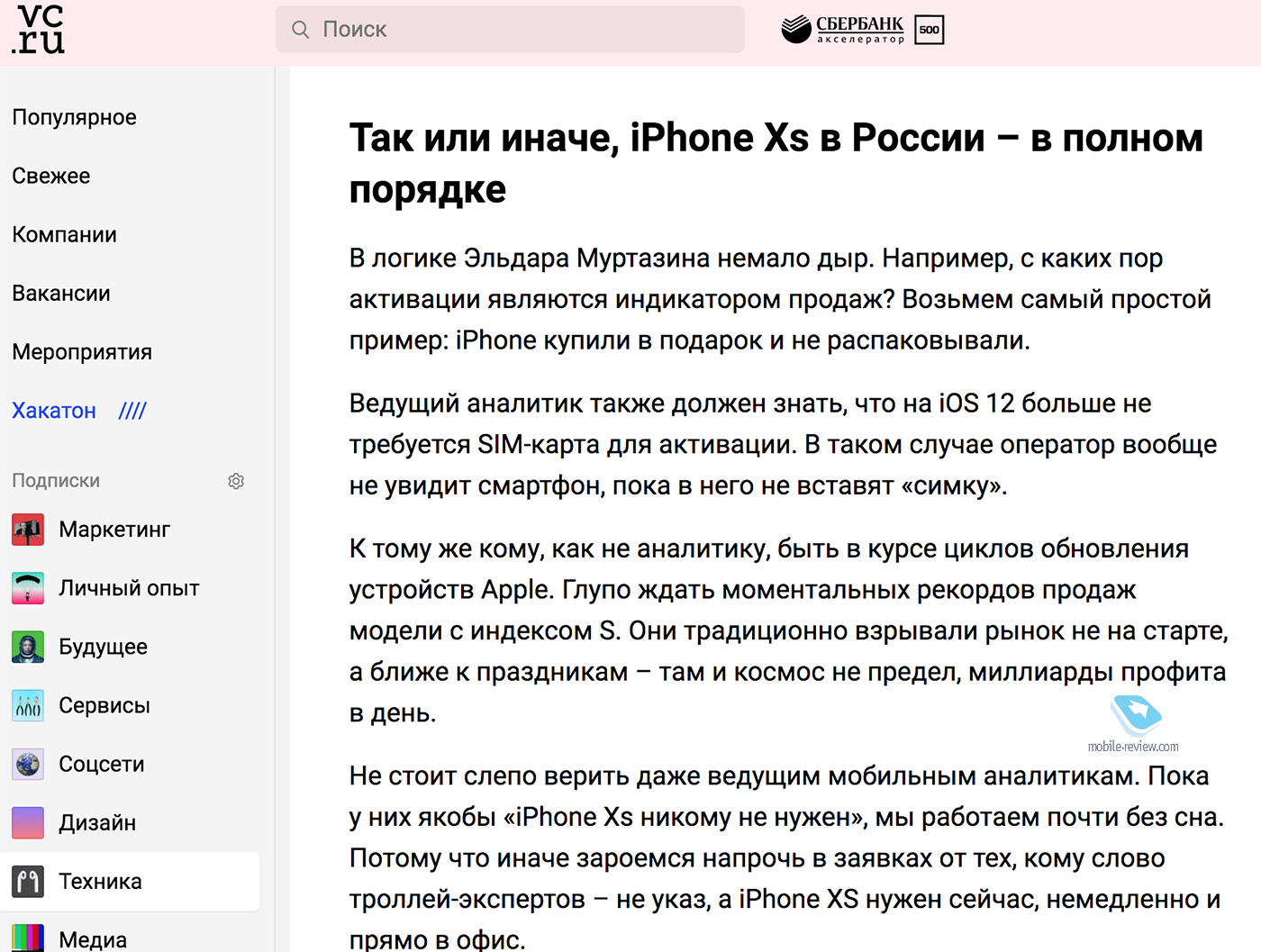Click the Сервисы subscription icon

[28, 705]
